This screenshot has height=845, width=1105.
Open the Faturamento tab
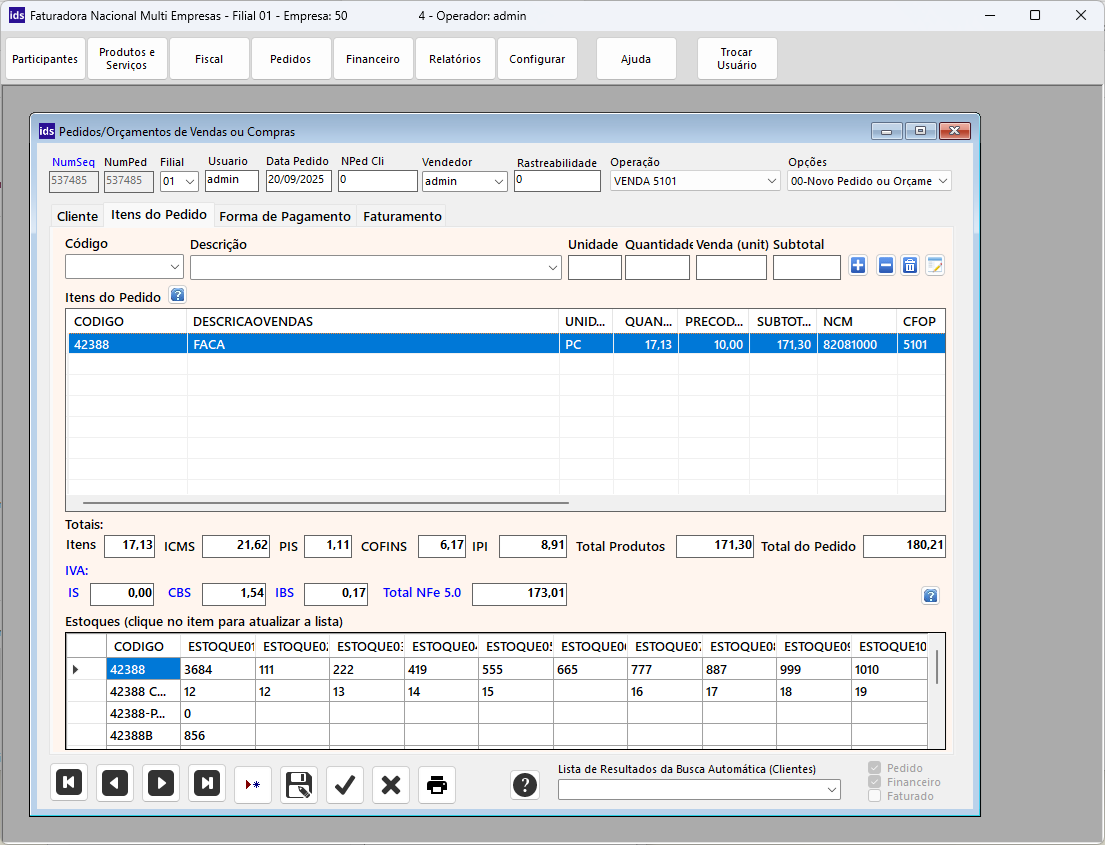point(402,216)
